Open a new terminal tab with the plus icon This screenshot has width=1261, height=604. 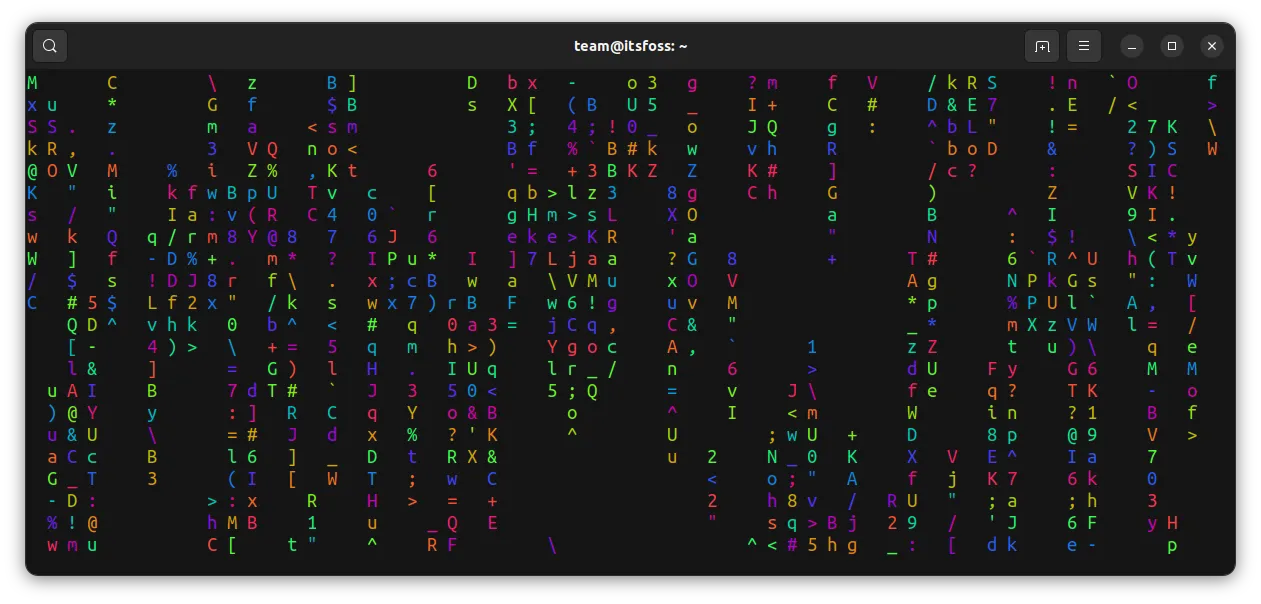click(x=1041, y=46)
